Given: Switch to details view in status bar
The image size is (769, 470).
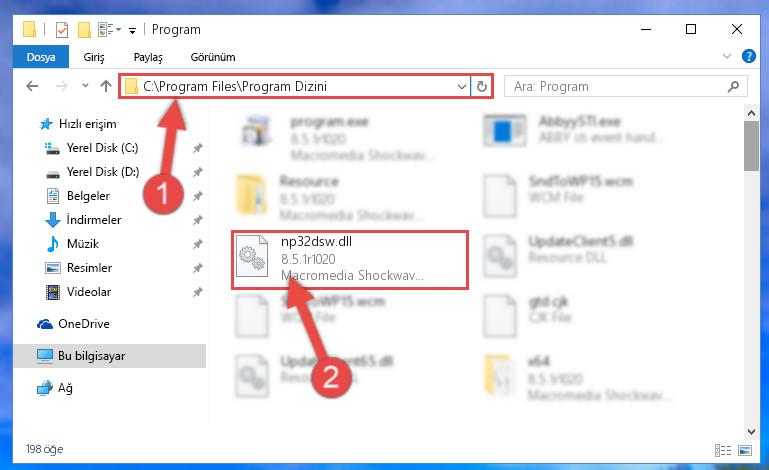Looking at the screenshot, I should click(723, 450).
